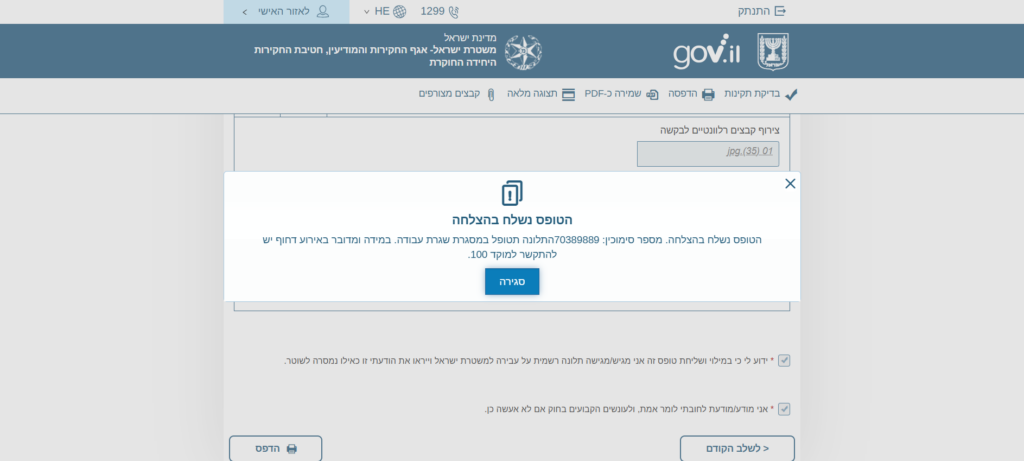Click printer icon in bottom הדפס button
Screen dimensions: 1024x461
pos(292,449)
